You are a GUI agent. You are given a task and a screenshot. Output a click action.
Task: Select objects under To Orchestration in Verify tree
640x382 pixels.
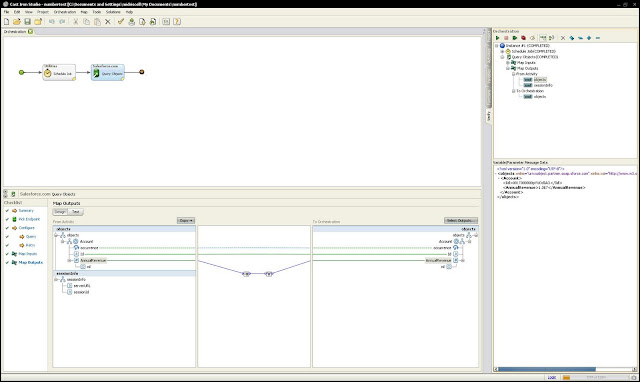pyautogui.click(x=540, y=97)
